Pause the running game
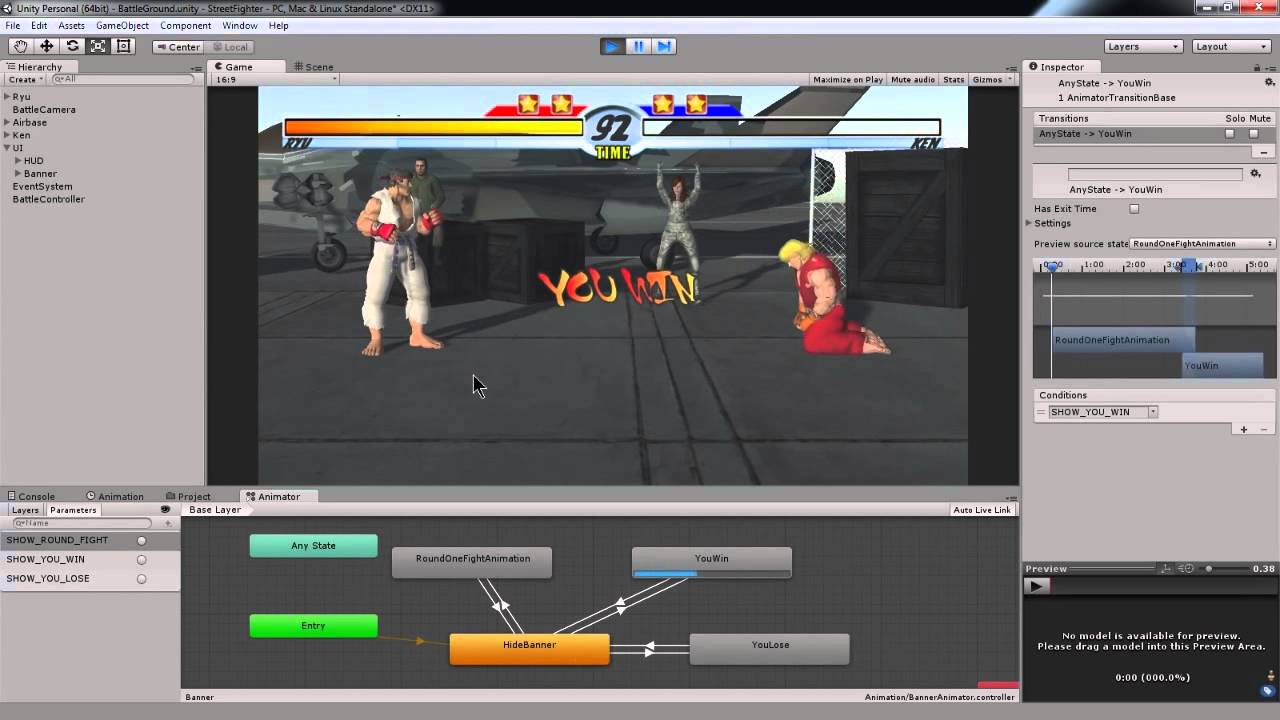 tap(638, 46)
